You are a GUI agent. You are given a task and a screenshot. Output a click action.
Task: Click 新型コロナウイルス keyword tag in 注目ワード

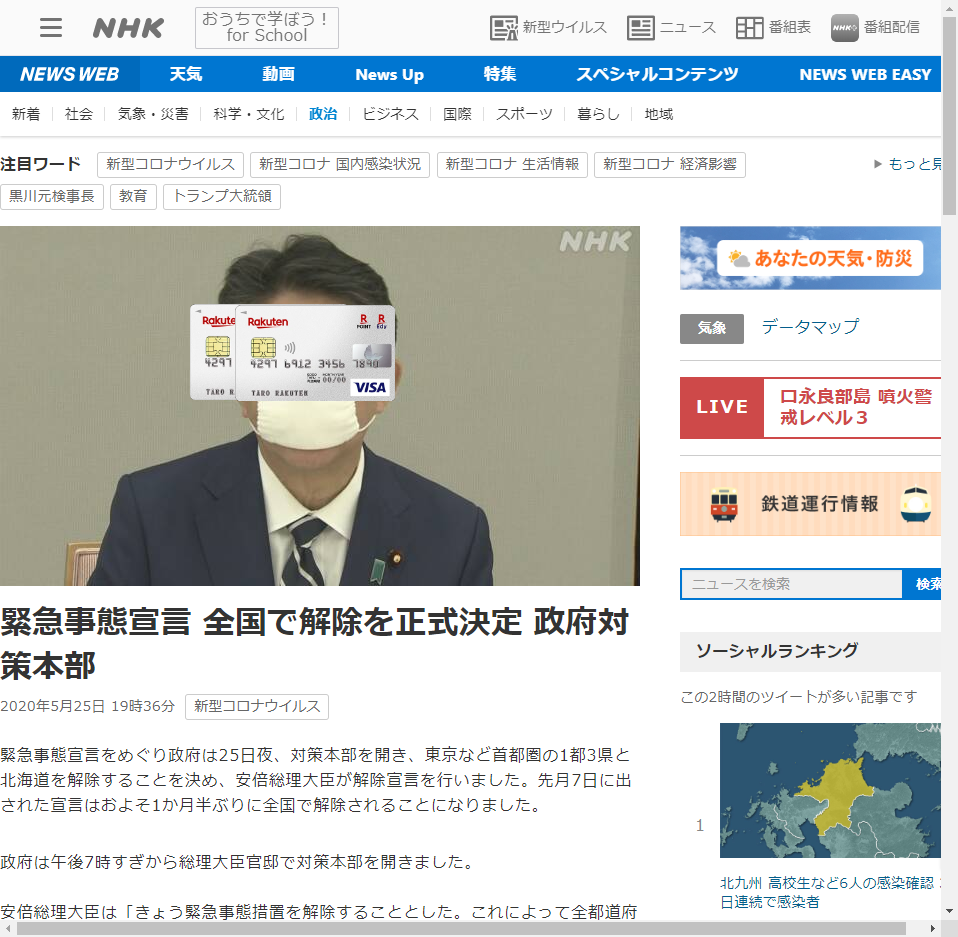[x=170, y=164]
